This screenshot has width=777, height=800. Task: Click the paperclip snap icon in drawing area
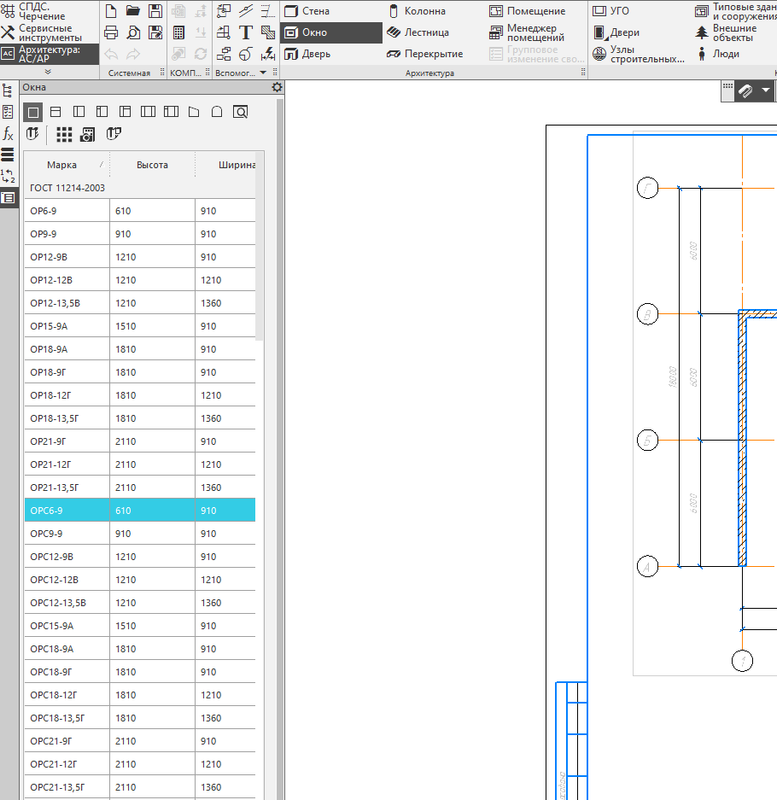(745, 91)
